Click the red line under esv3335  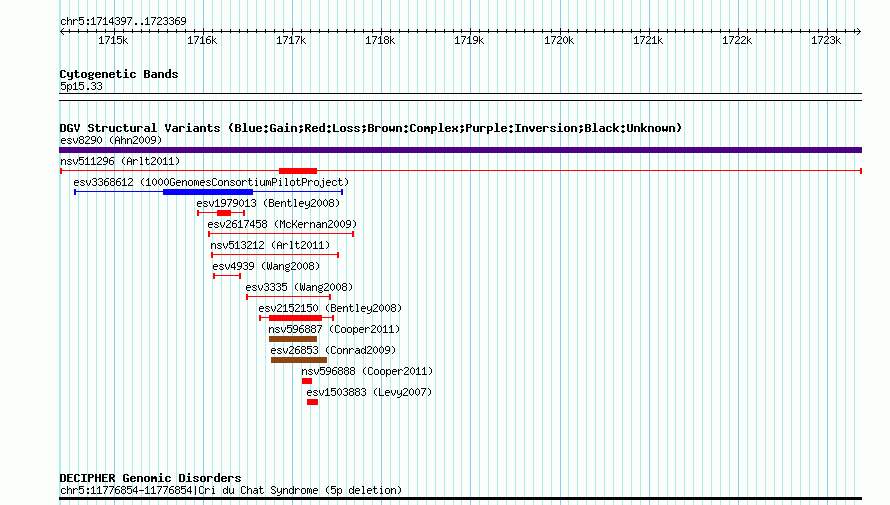pyautogui.click(x=288, y=297)
